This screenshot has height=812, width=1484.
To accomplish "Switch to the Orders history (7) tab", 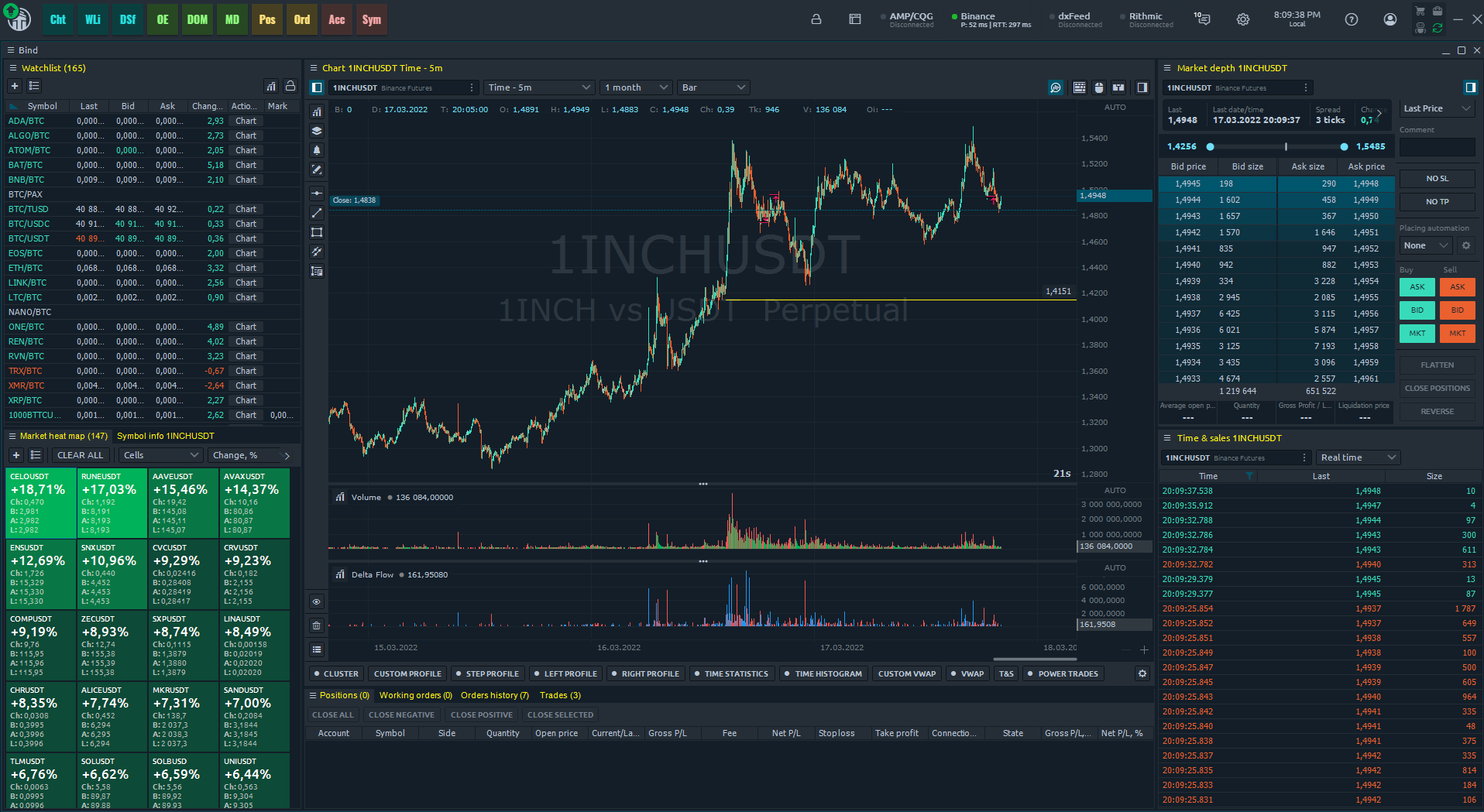I will click(x=495, y=695).
